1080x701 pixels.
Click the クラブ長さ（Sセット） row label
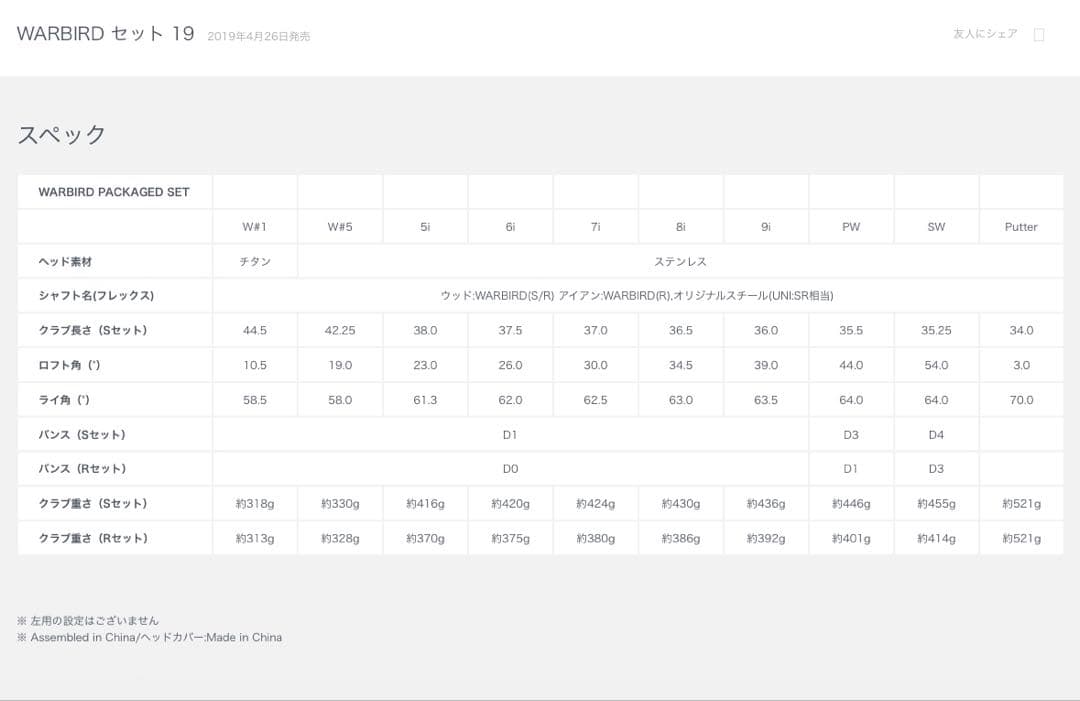[x=114, y=331]
